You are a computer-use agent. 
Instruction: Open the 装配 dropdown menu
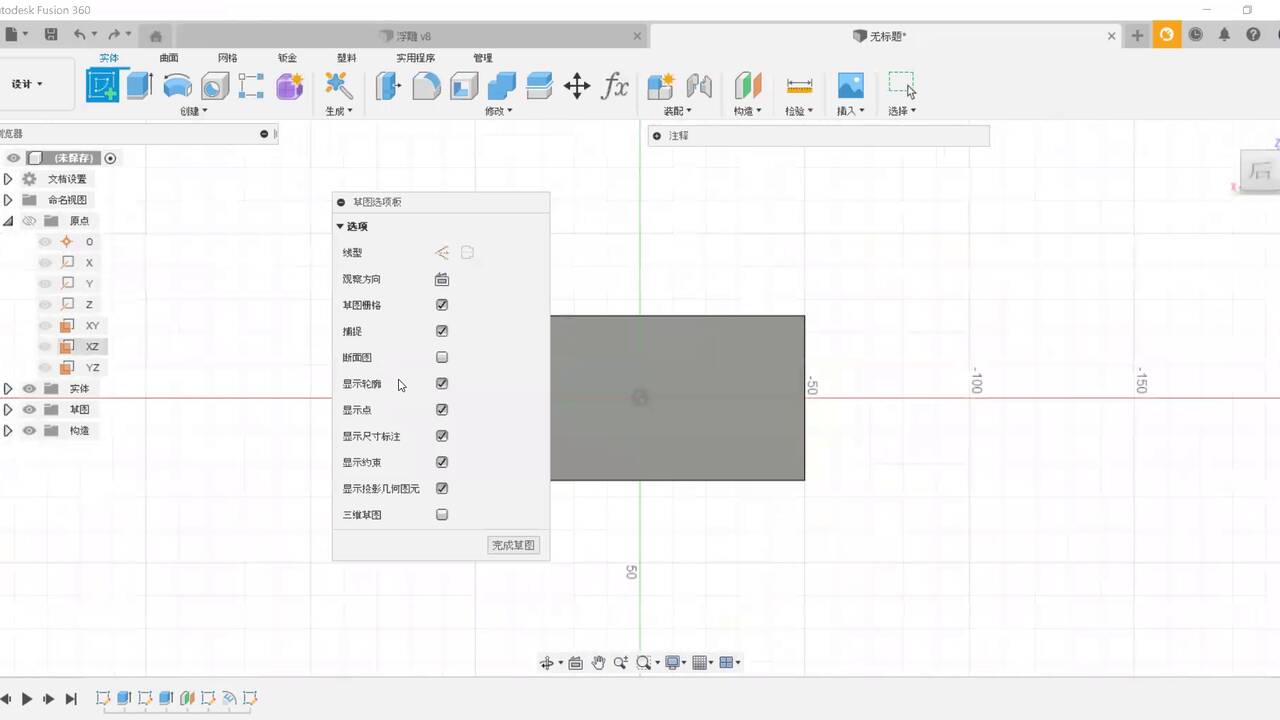678,111
